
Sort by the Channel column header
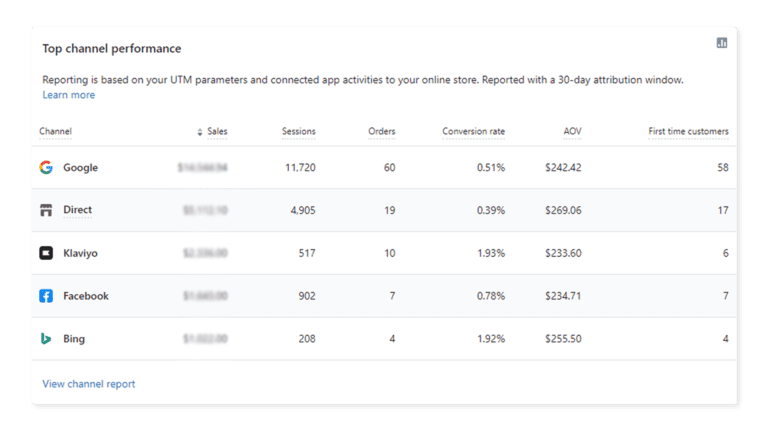55,131
